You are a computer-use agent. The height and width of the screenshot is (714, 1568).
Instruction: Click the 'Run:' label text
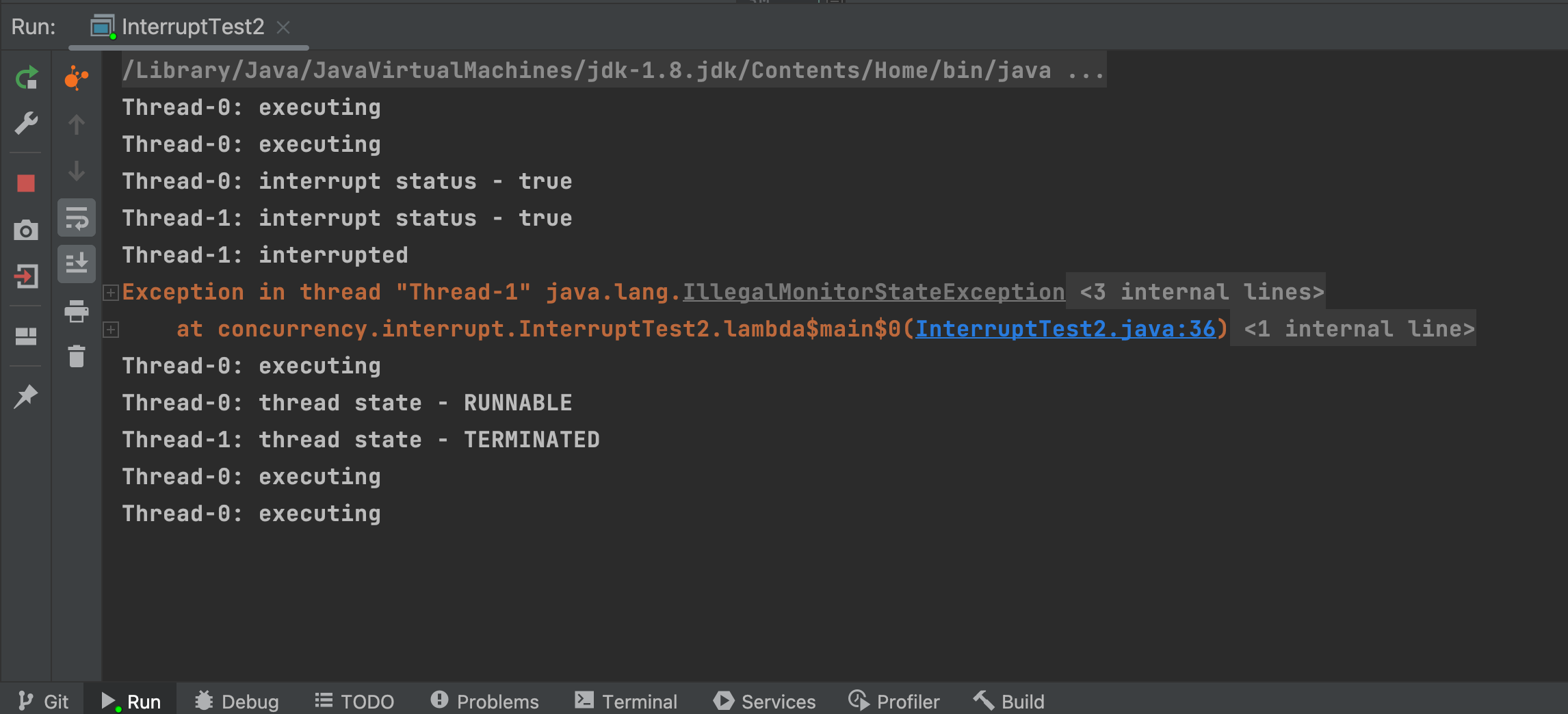[x=34, y=27]
